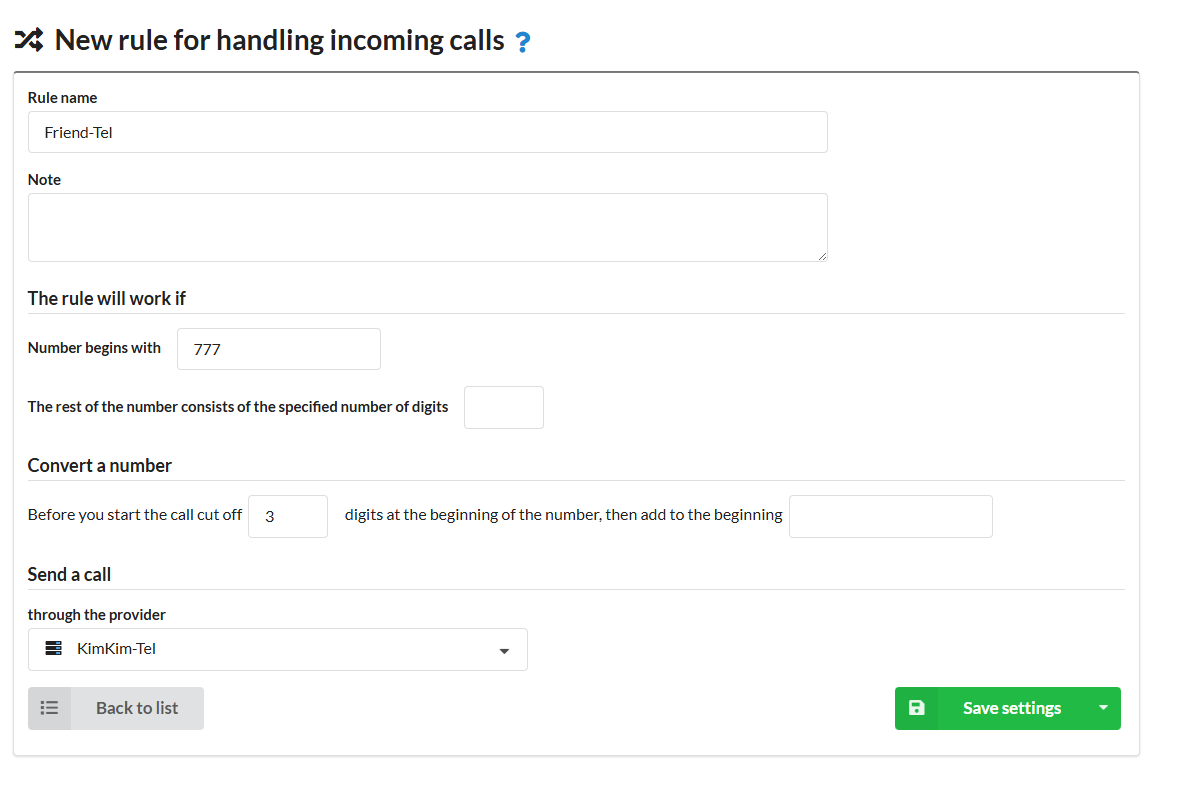Go back with Back to list button
This screenshot has width=1195, height=801.
click(116, 708)
